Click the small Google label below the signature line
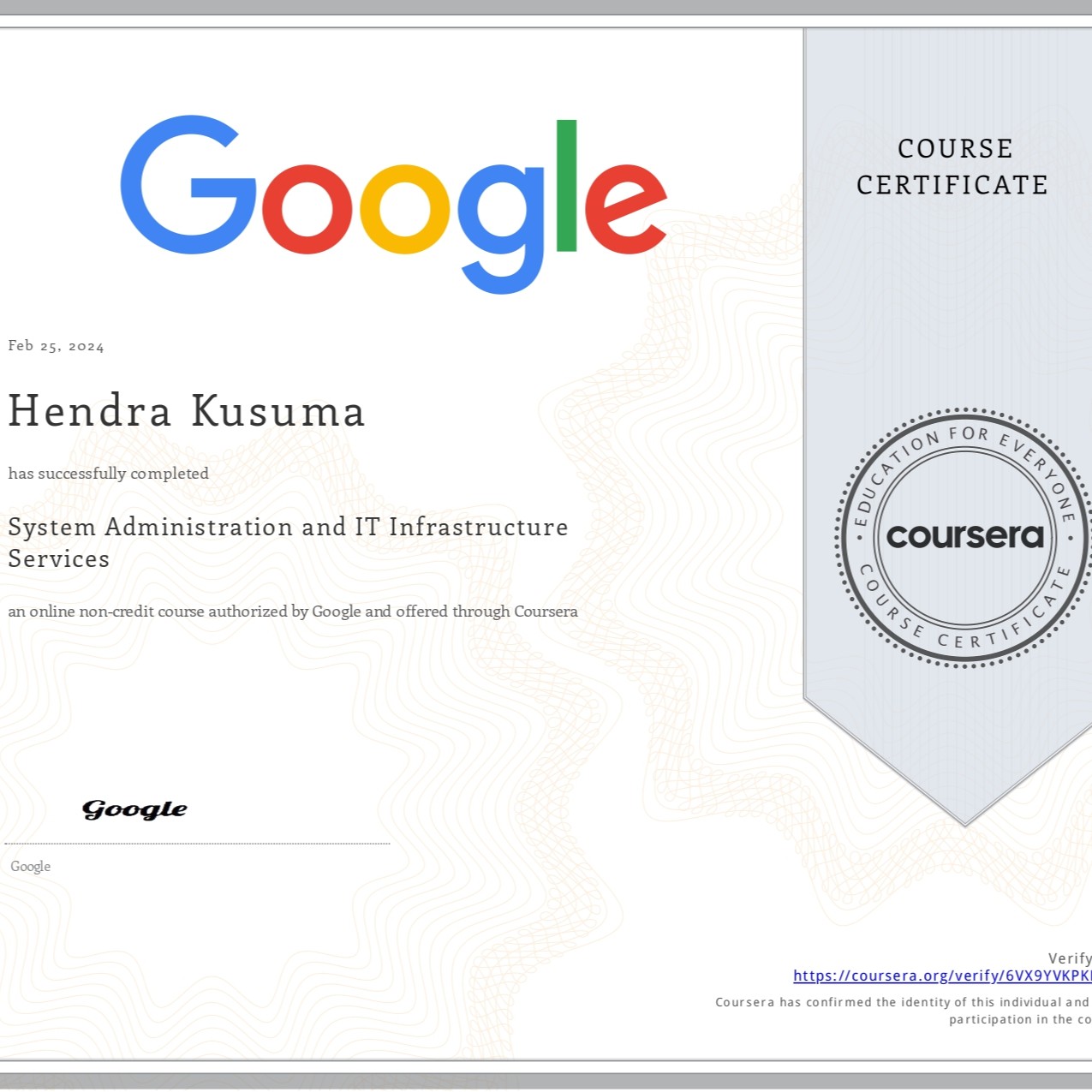The width and height of the screenshot is (1092, 1092). click(x=31, y=867)
